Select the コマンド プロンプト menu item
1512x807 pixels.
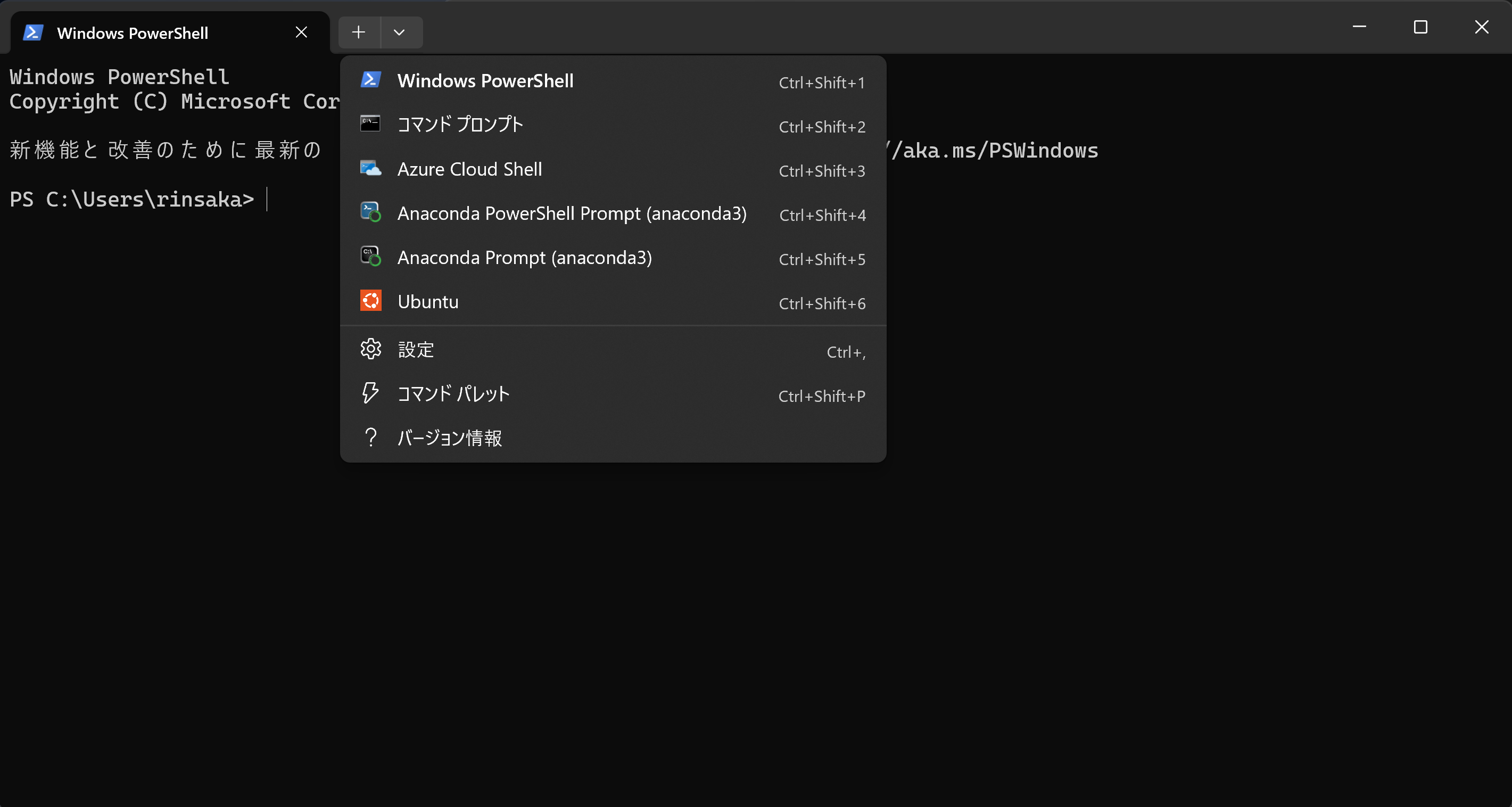click(460, 125)
